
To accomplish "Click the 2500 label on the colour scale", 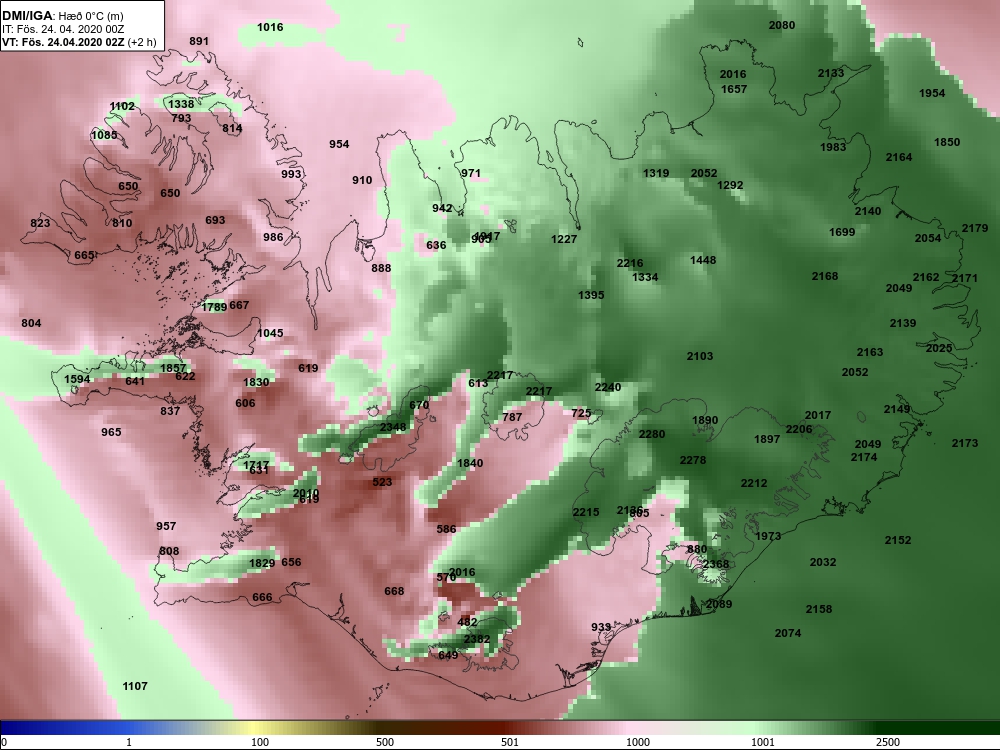I will click(x=888, y=742).
